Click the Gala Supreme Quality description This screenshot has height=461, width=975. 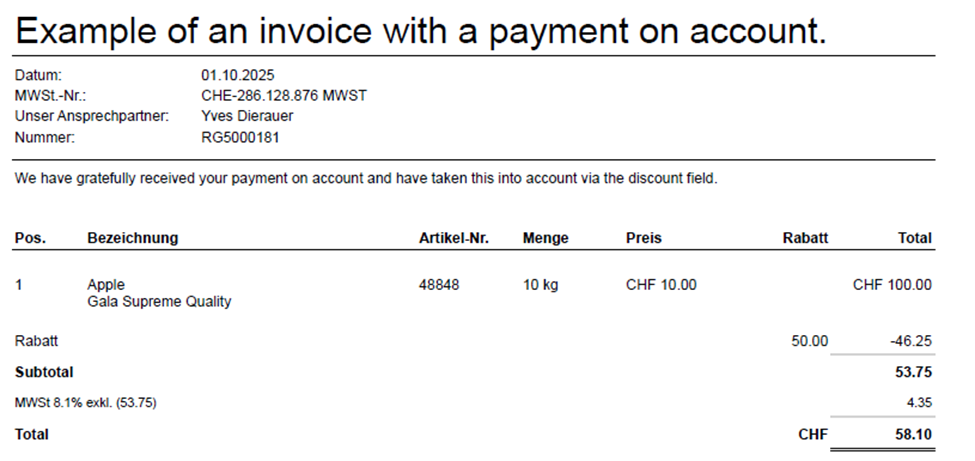coord(159,302)
